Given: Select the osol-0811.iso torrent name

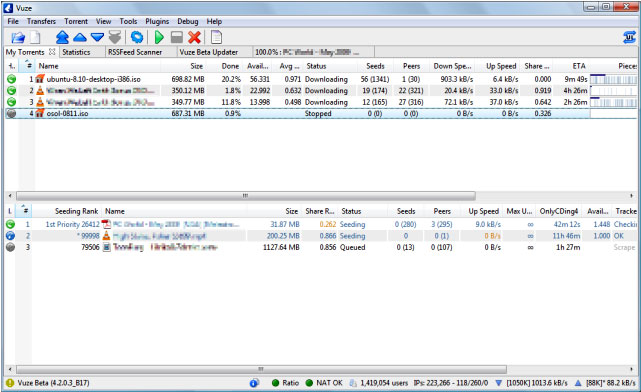Looking at the screenshot, I should point(67,113).
